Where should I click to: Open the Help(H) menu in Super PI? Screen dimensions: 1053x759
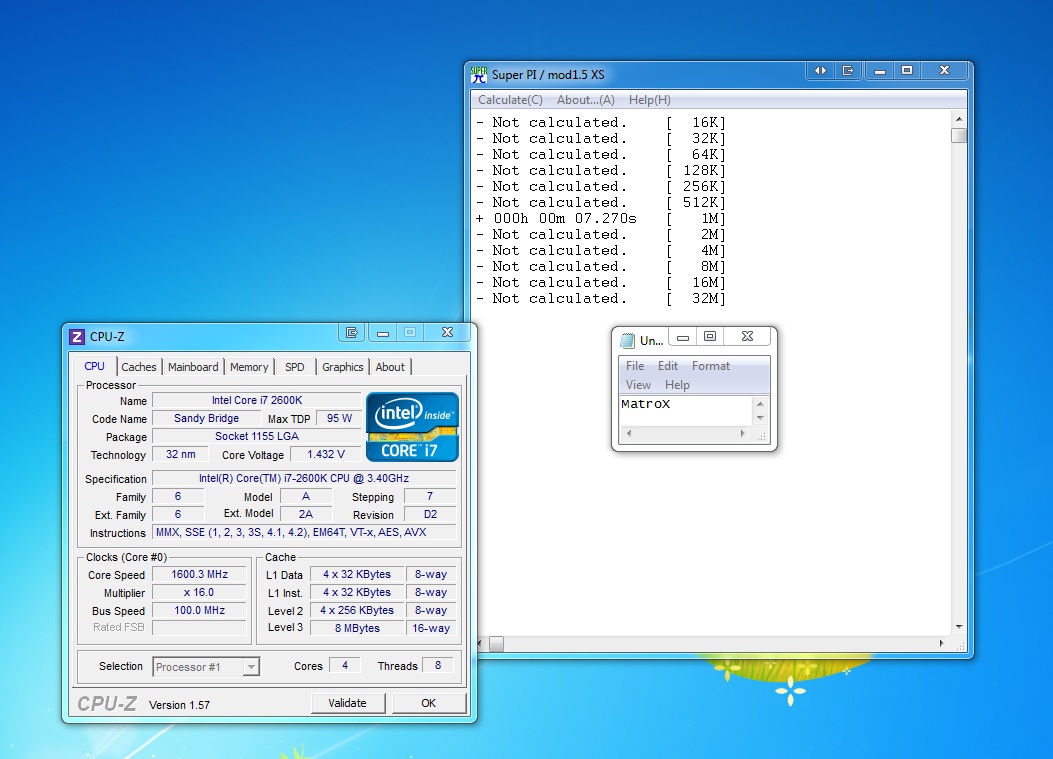pyautogui.click(x=649, y=99)
